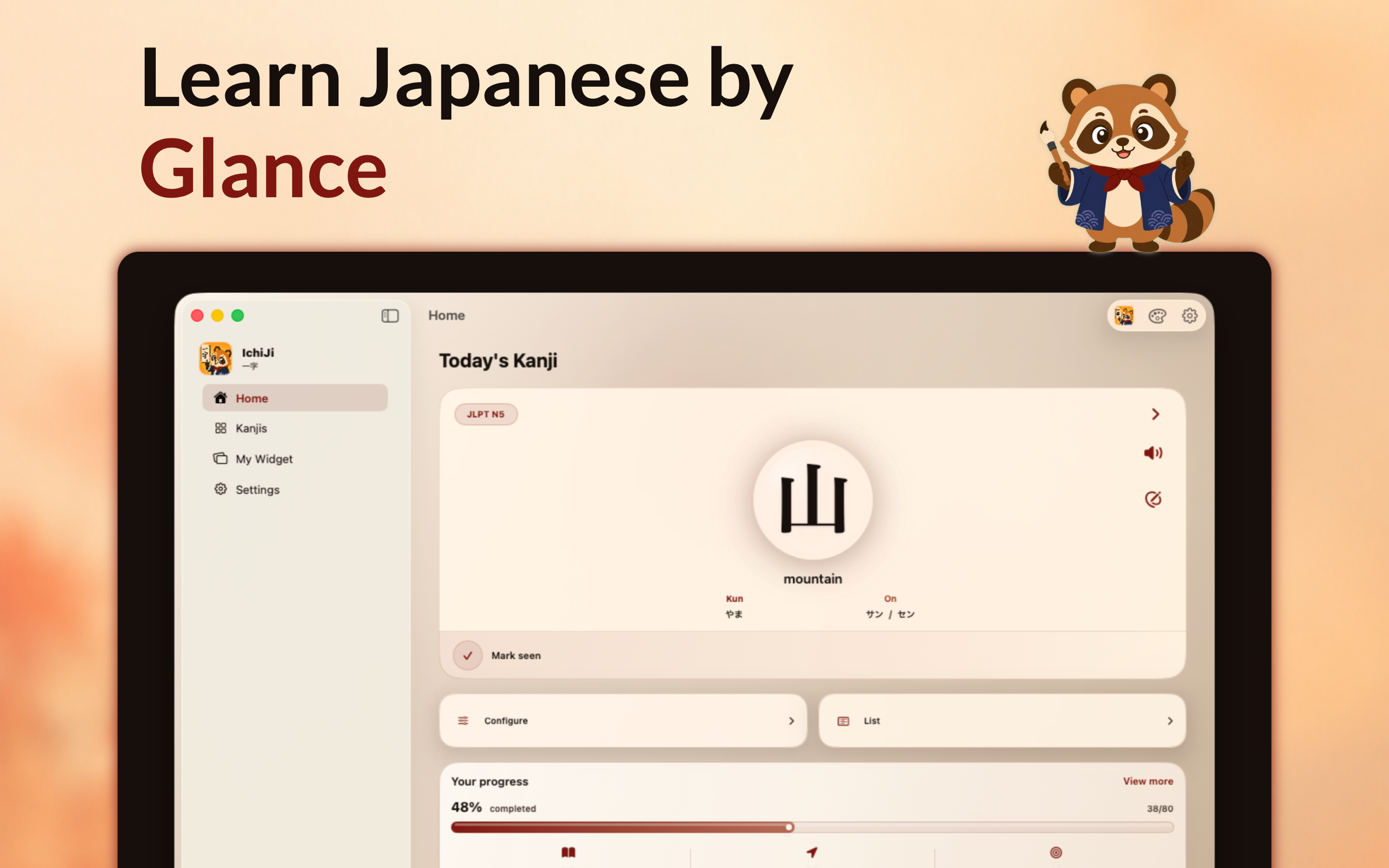Screen dimensions: 1389x868
Task: Click the JLPT N5 badge
Action: [x=486, y=414]
